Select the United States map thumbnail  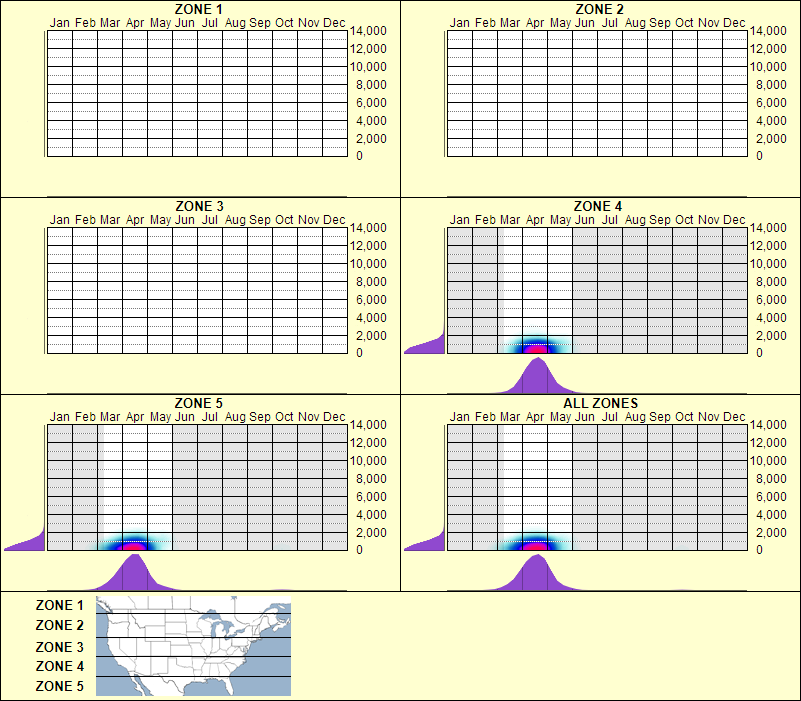(192, 647)
